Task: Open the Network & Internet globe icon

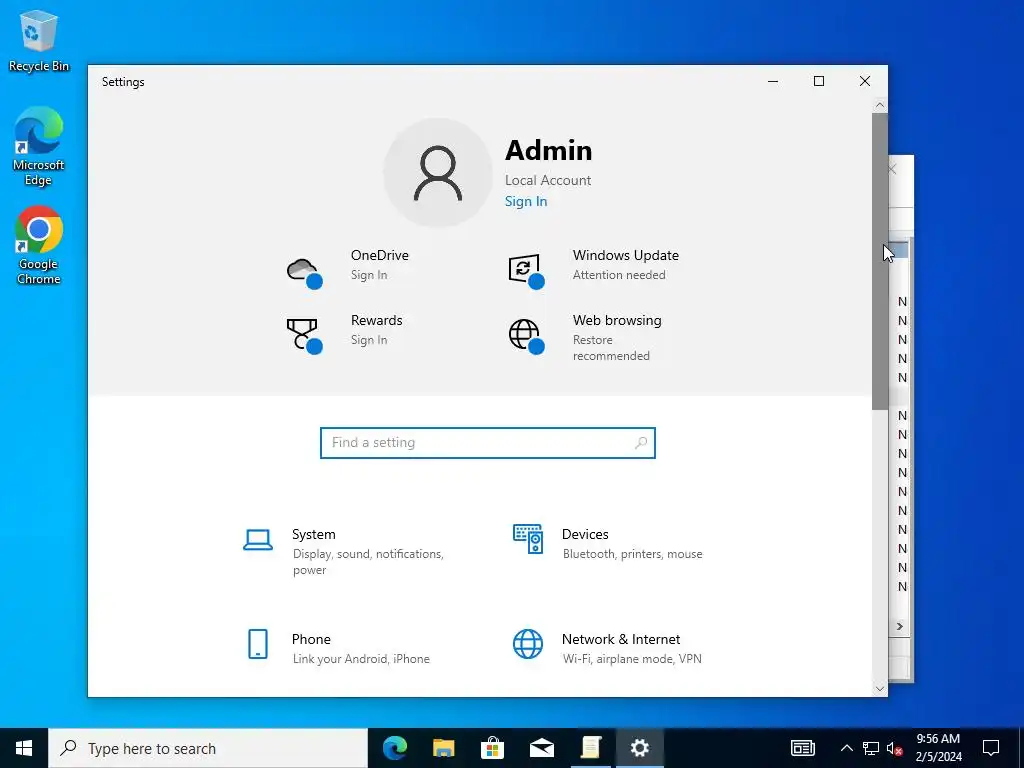Action: click(x=528, y=644)
